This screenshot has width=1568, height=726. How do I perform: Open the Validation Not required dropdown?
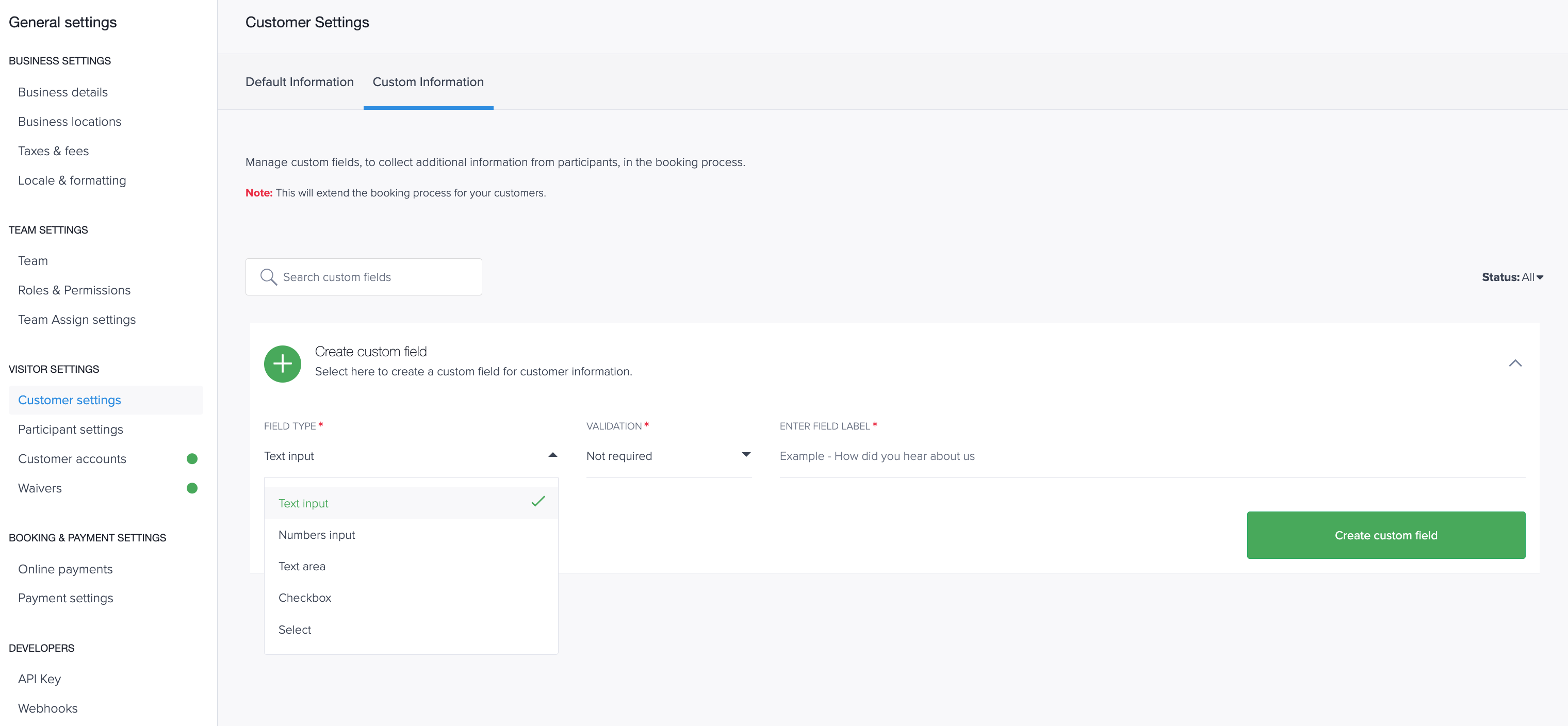pyautogui.click(x=669, y=456)
